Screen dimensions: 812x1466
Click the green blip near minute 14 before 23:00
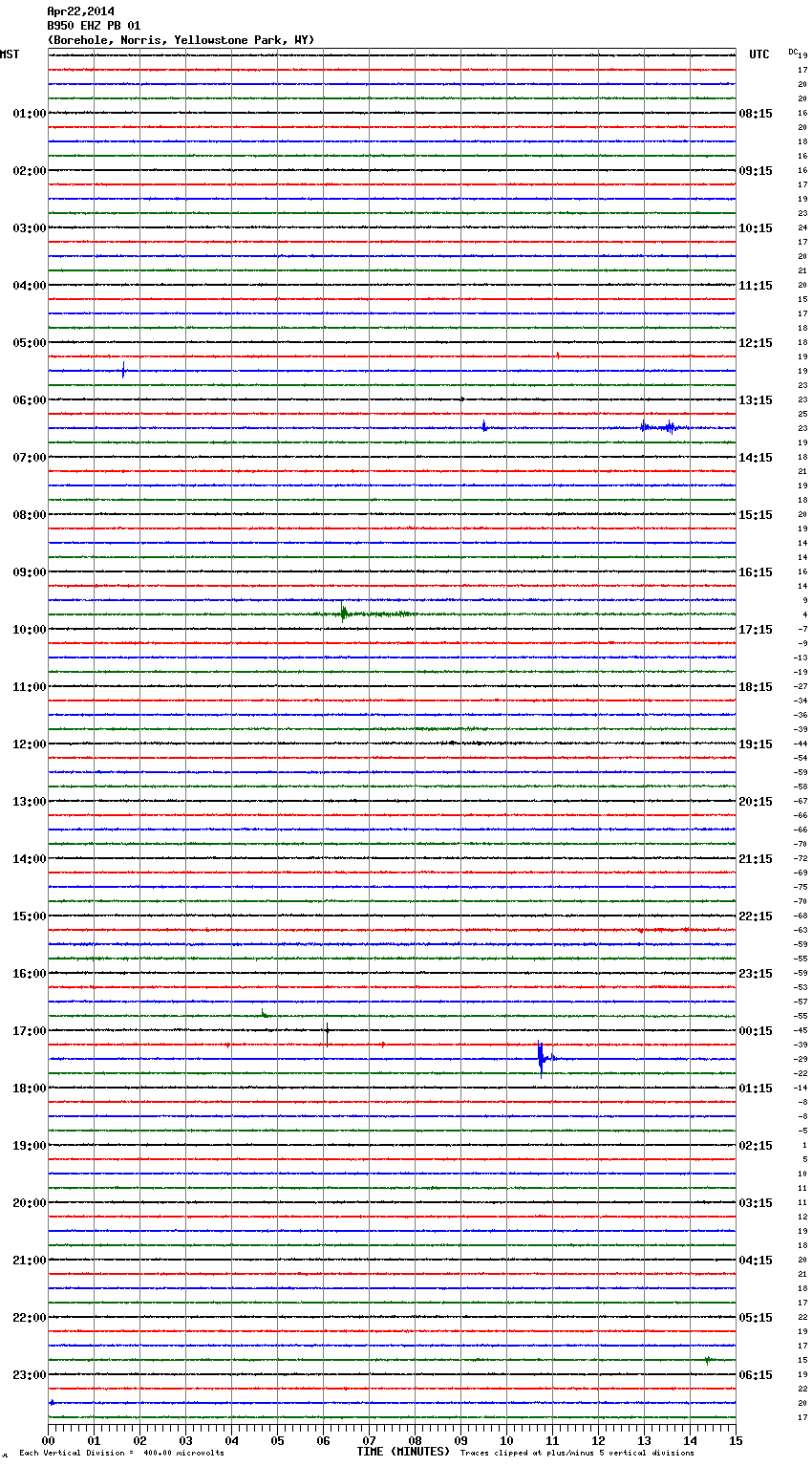coord(708,1360)
